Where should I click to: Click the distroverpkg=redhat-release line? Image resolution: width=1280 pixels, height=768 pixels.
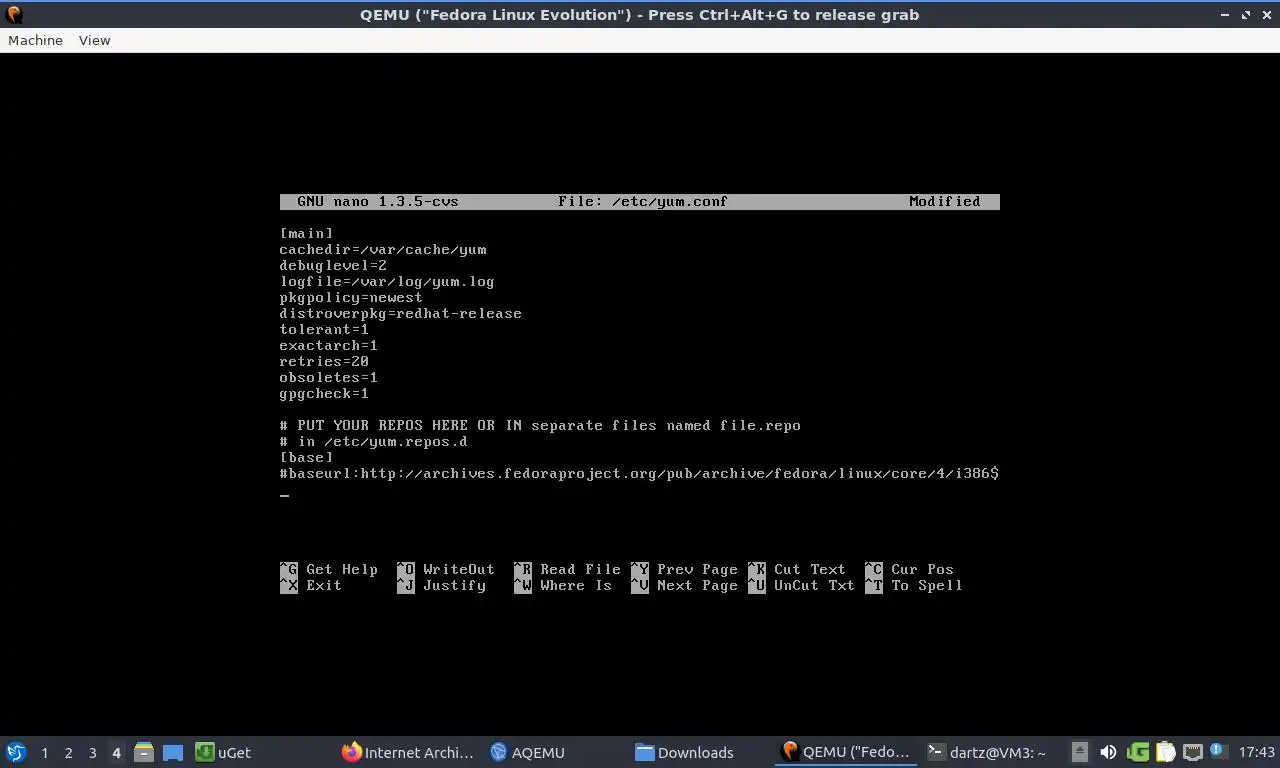[401, 313]
